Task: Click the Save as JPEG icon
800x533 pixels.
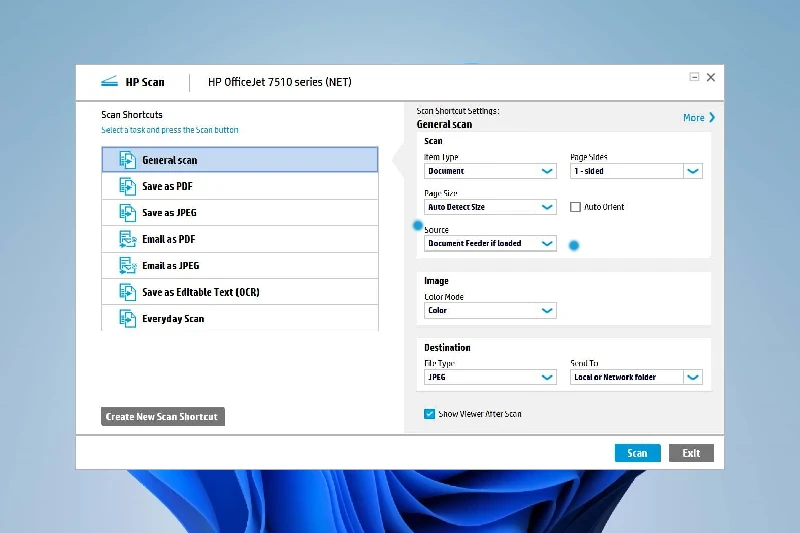Action: coord(127,212)
